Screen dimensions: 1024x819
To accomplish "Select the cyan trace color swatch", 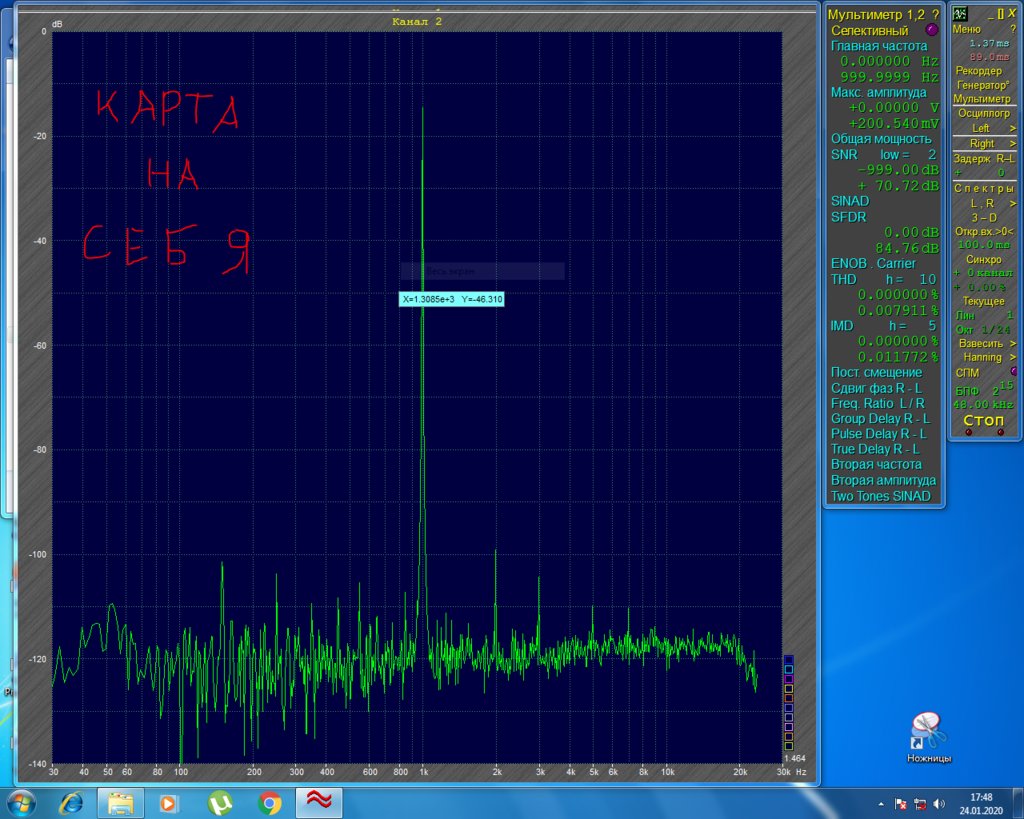I will point(788,670).
